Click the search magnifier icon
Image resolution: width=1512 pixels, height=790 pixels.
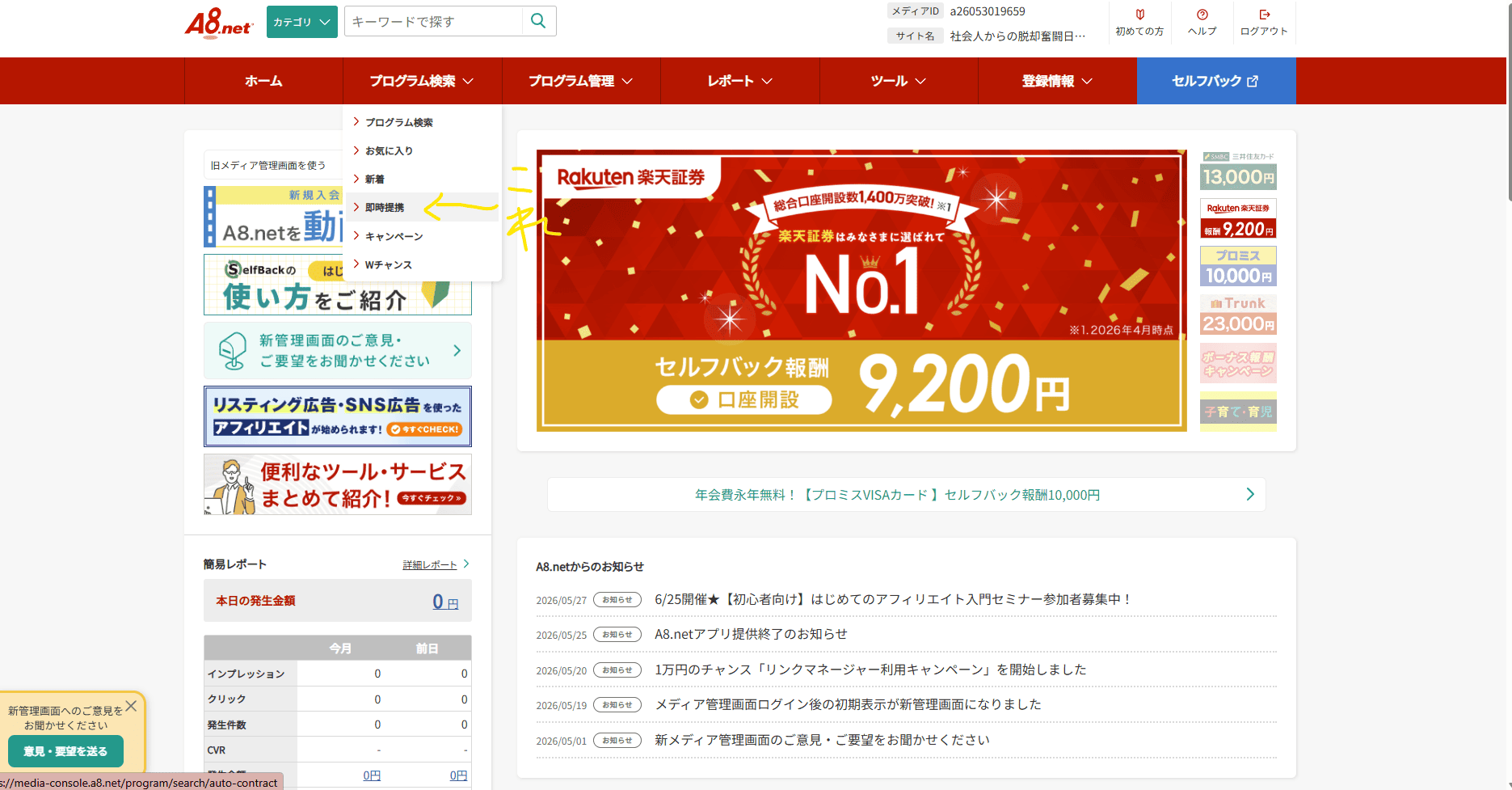538,21
